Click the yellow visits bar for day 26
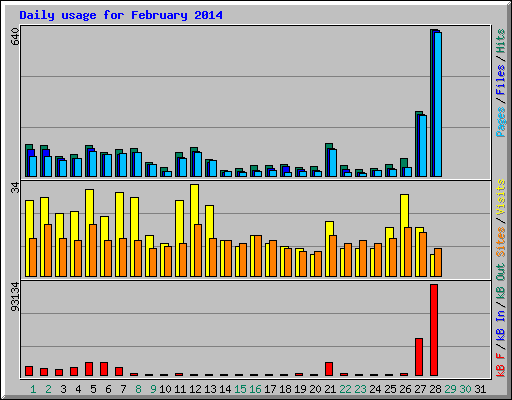 coord(403,235)
